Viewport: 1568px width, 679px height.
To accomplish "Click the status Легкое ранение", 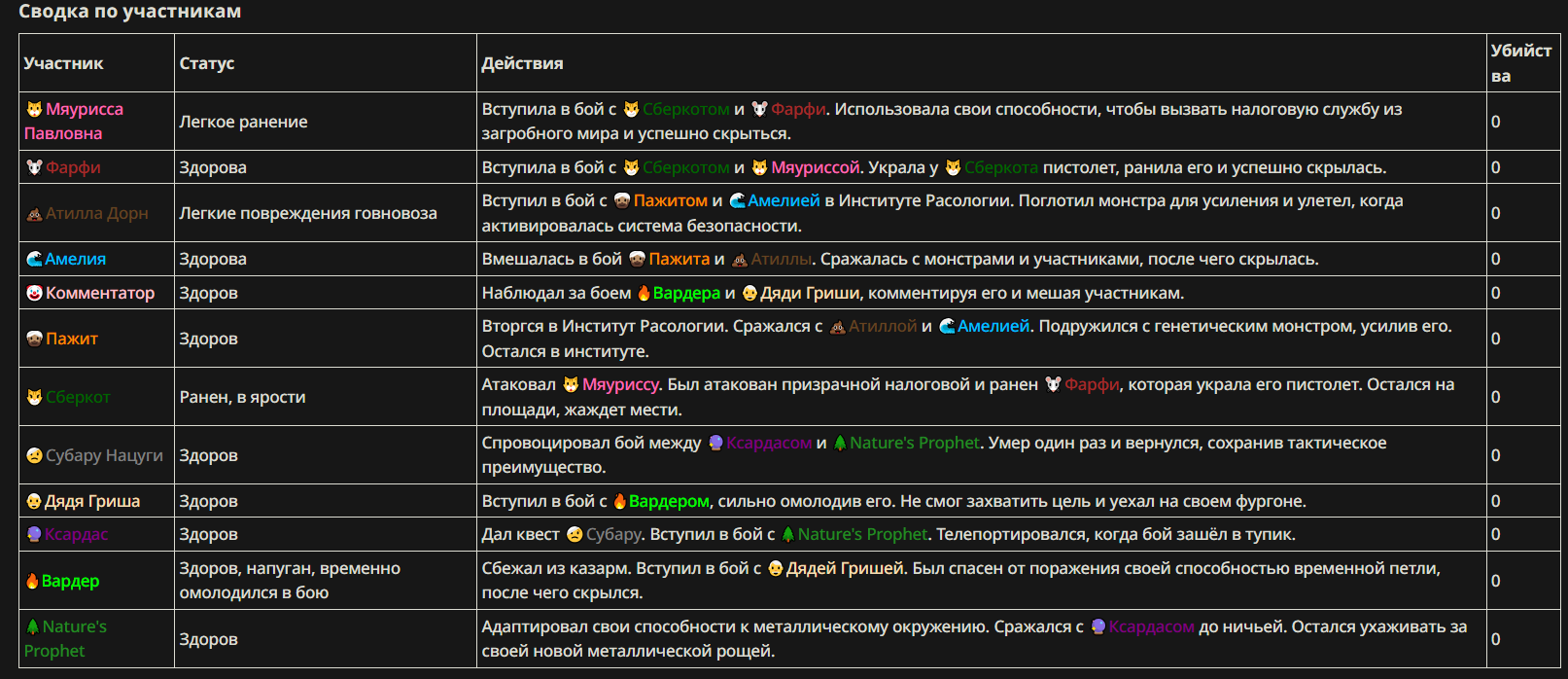I will (x=244, y=122).
